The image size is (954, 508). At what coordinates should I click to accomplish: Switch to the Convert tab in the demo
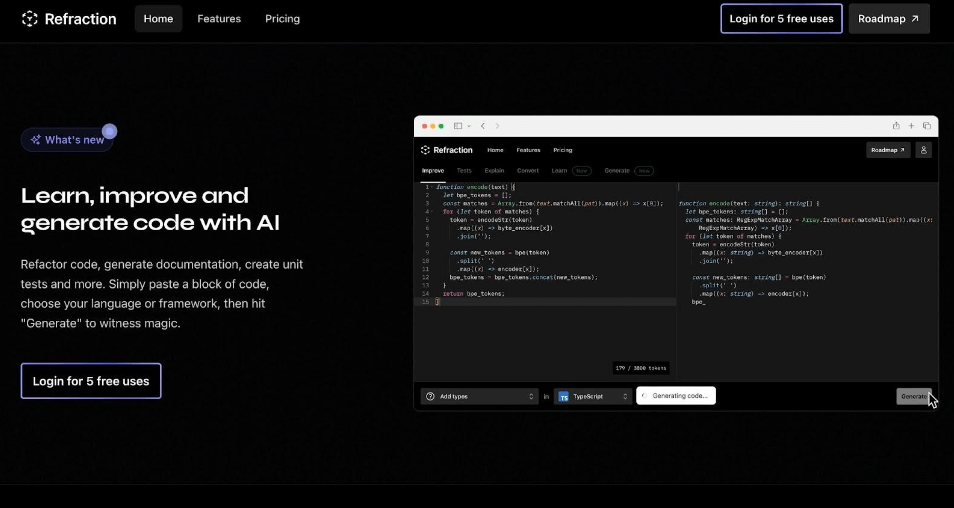tap(528, 171)
